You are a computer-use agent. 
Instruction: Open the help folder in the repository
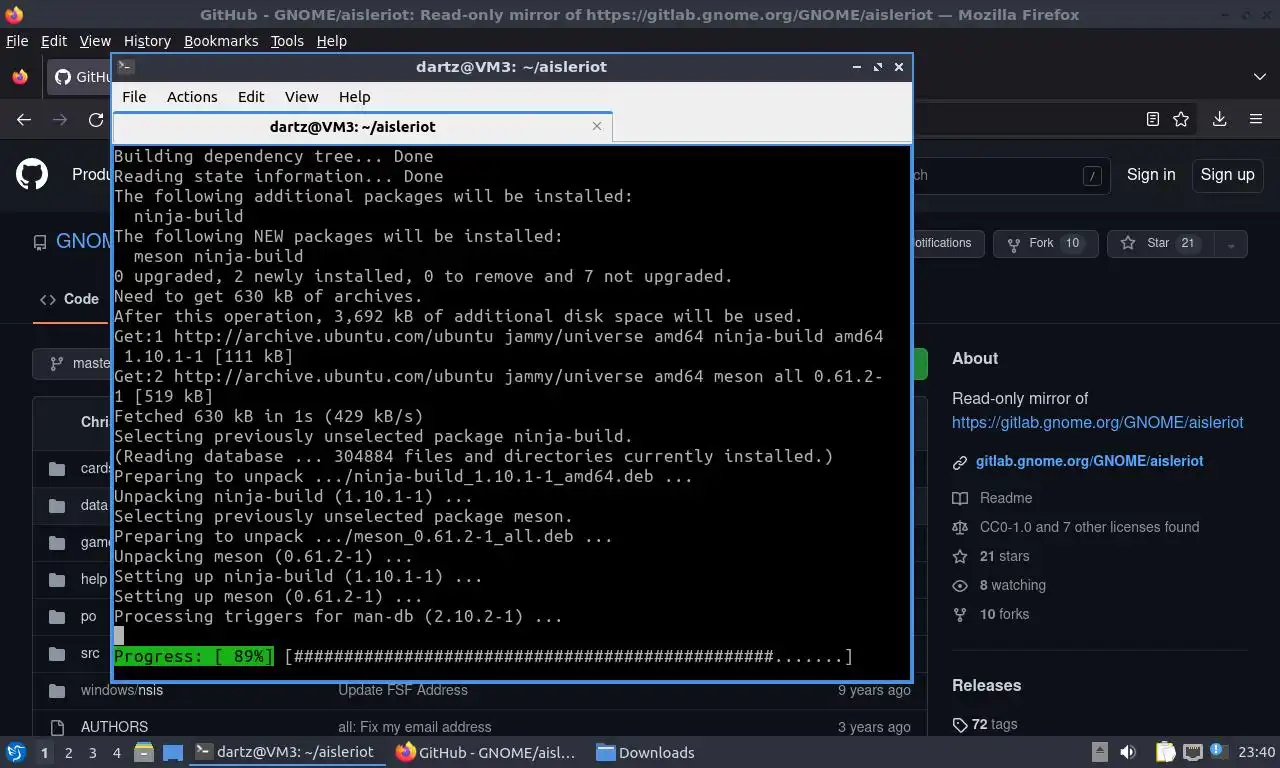pyautogui.click(x=94, y=579)
